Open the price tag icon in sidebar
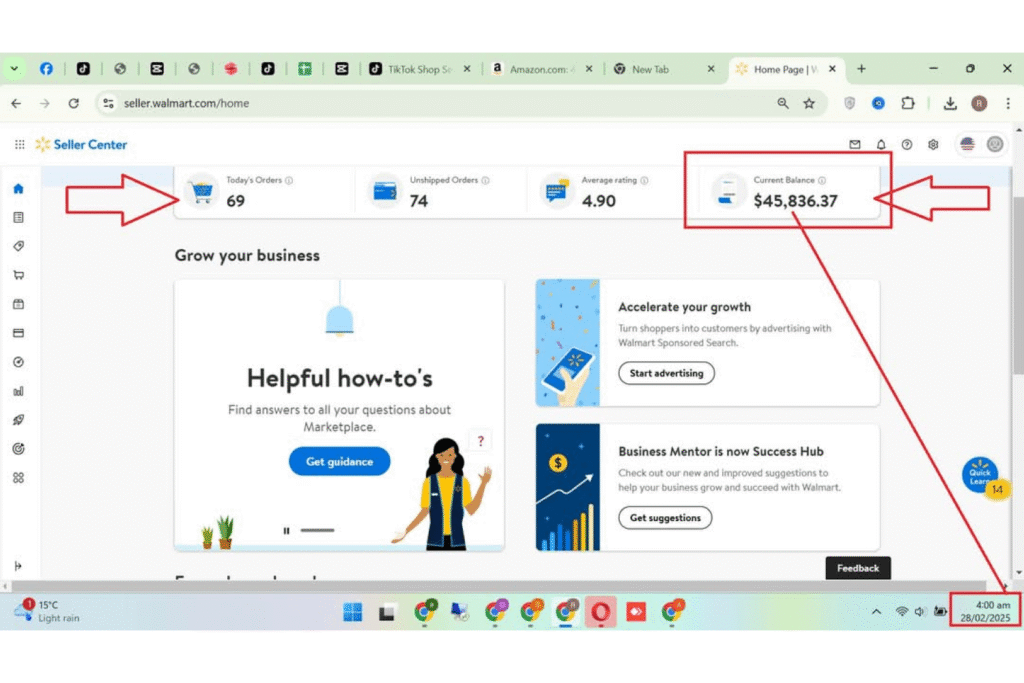 click(18, 246)
